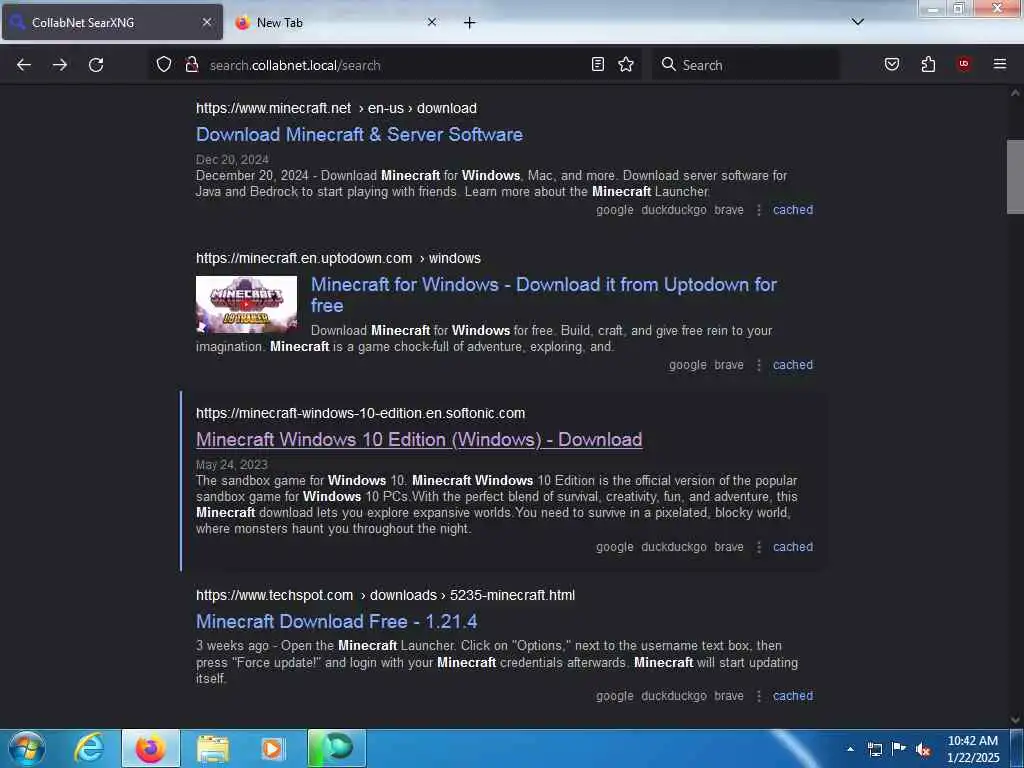Open the Windows Start menu

[x=27, y=748]
